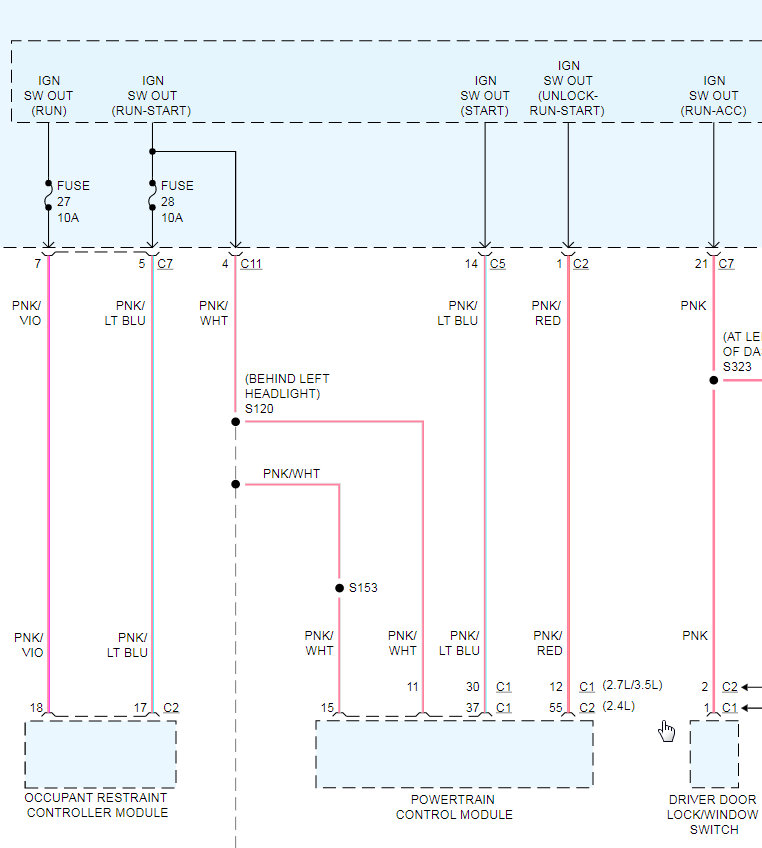
Task: Click C2 link above pin 1 PNK/RED
Action: click(581, 264)
